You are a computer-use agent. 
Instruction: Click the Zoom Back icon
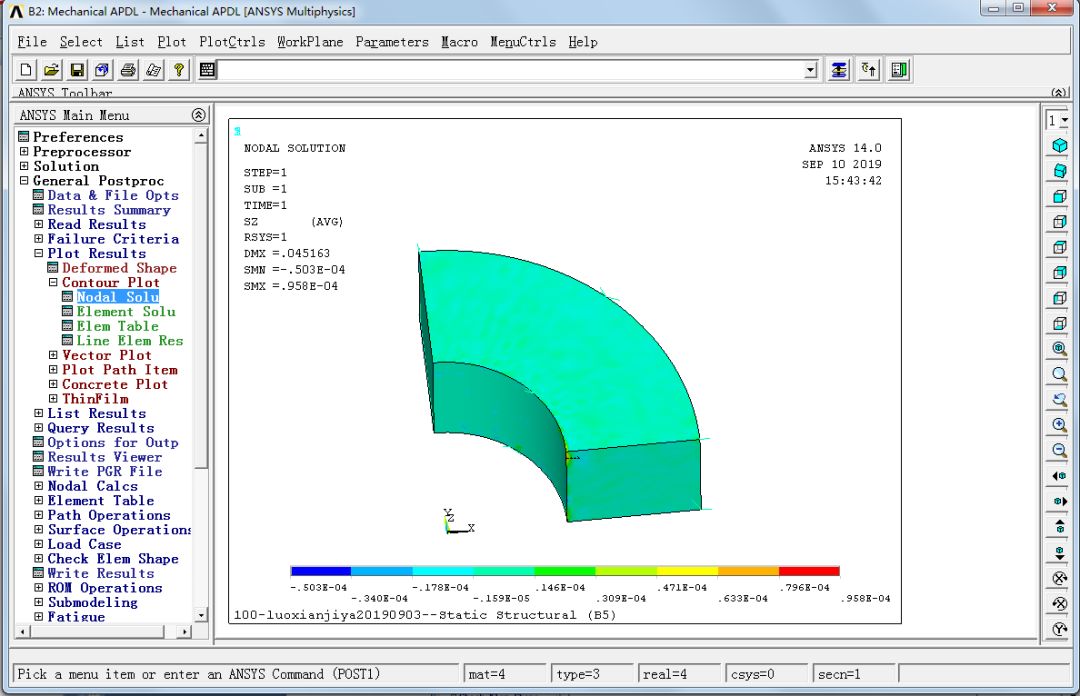coord(1059,400)
